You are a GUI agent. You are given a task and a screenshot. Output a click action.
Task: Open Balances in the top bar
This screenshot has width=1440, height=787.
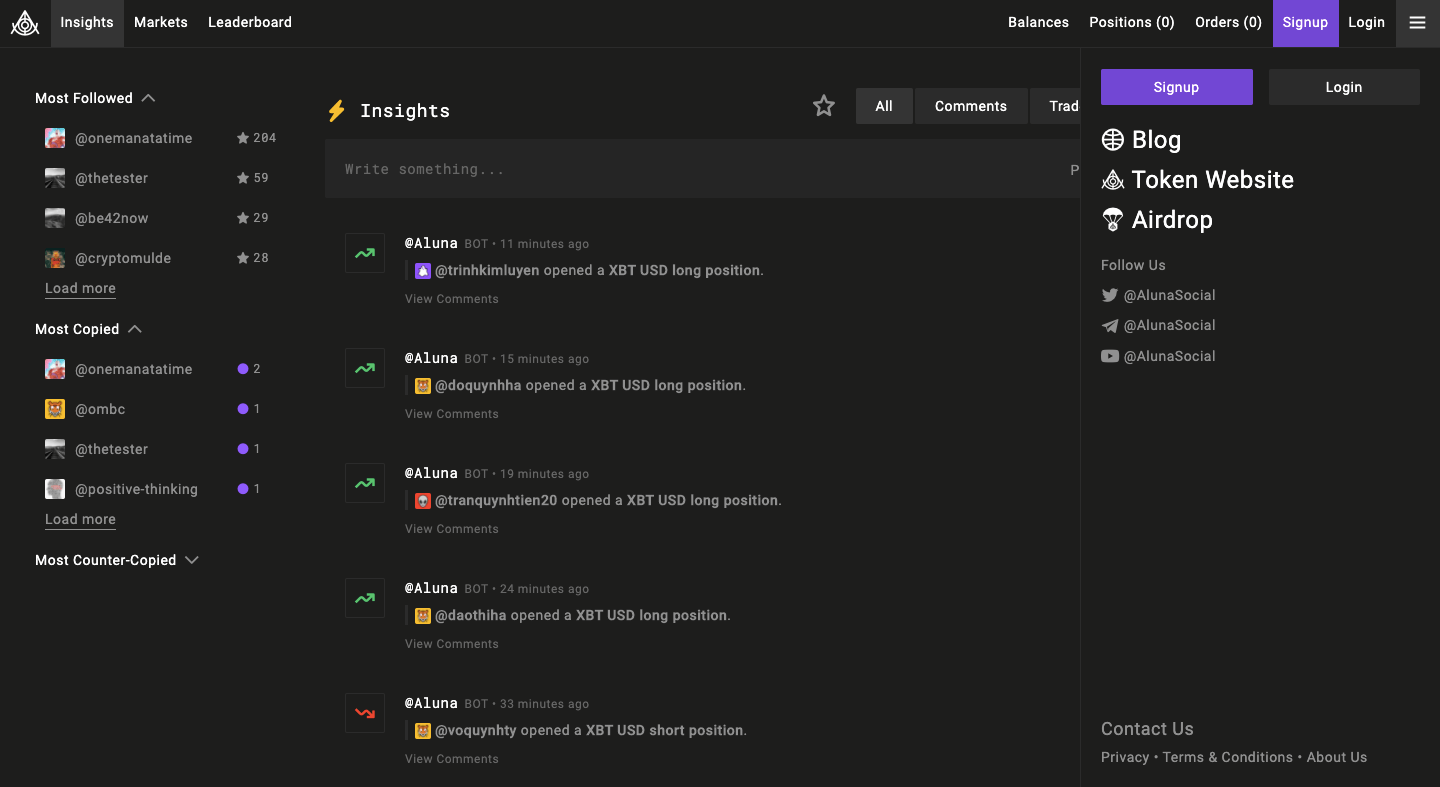tap(1038, 23)
